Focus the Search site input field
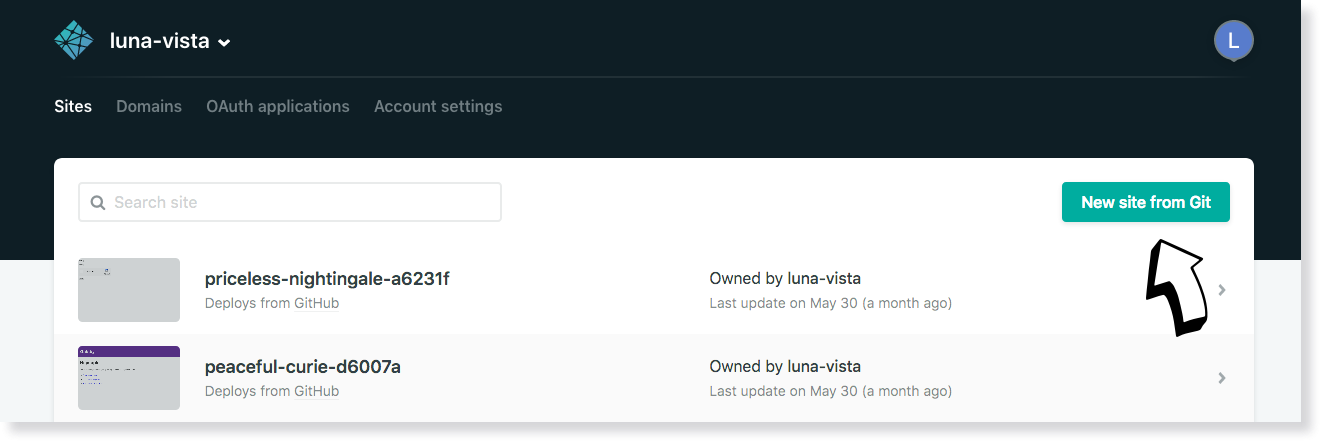The image size is (1321, 442). click(300, 202)
